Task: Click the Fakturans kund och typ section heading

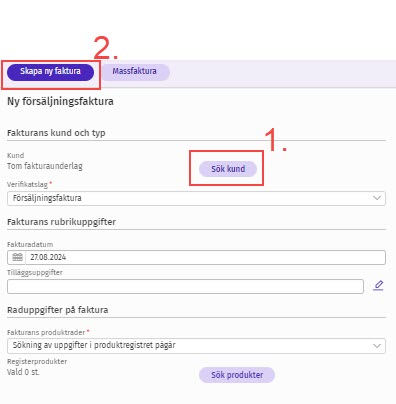Action: (x=56, y=133)
